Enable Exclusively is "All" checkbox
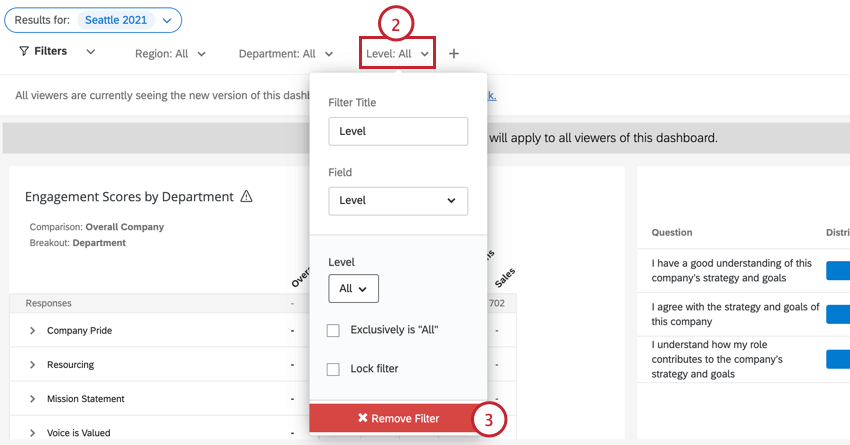This screenshot has height=445, width=850. pyautogui.click(x=333, y=330)
